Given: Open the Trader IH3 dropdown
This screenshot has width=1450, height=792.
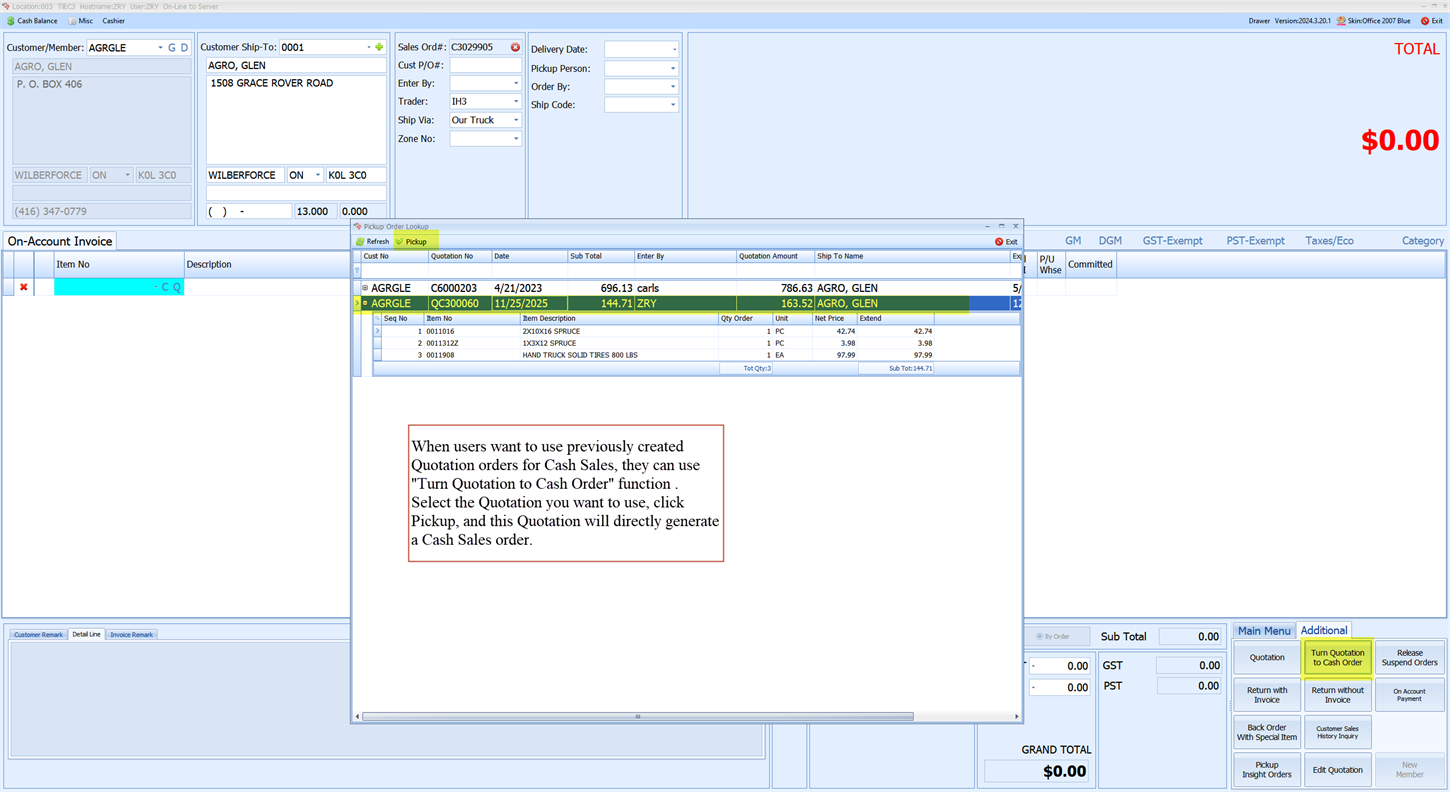Looking at the screenshot, I should [x=516, y=101].
